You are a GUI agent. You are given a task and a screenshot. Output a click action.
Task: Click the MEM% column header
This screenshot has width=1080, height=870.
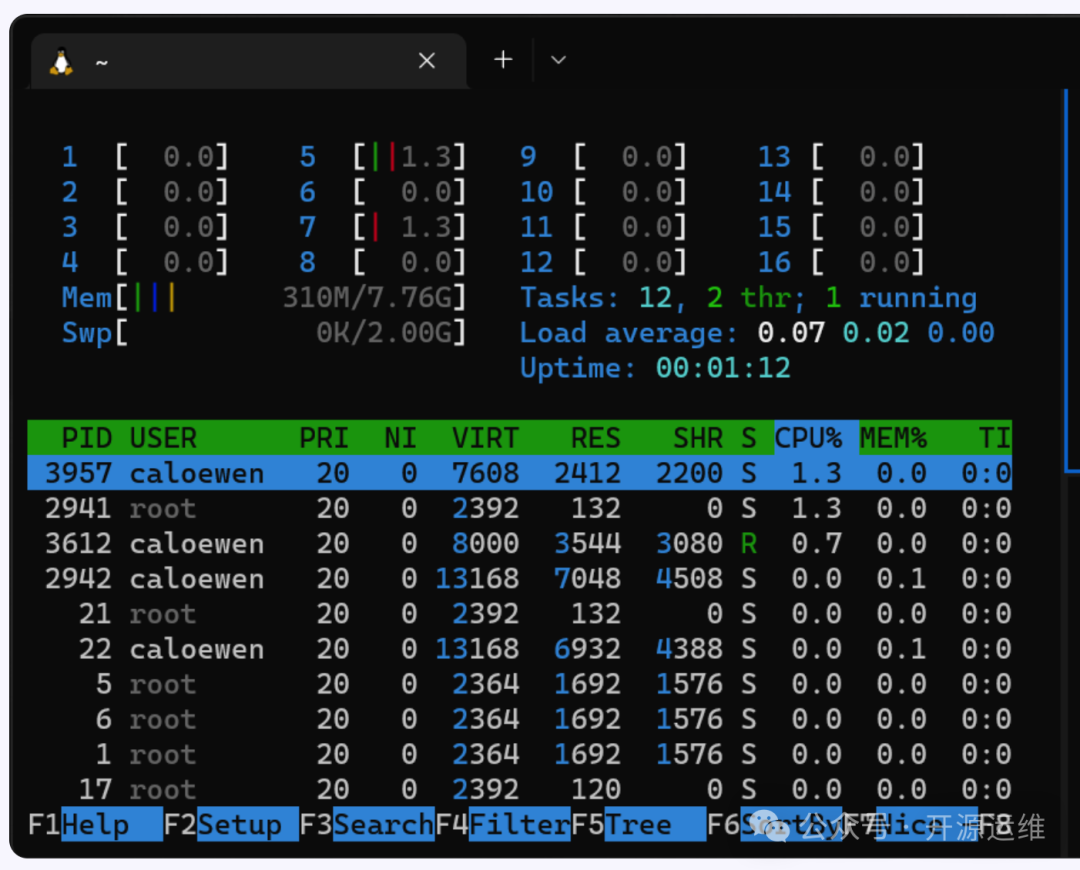[893, 438]
